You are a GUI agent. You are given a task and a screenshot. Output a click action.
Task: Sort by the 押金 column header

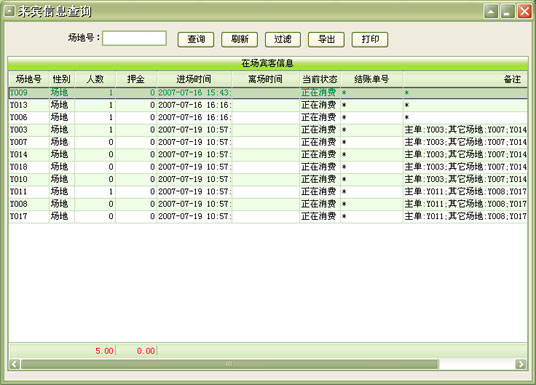point(136,79)
